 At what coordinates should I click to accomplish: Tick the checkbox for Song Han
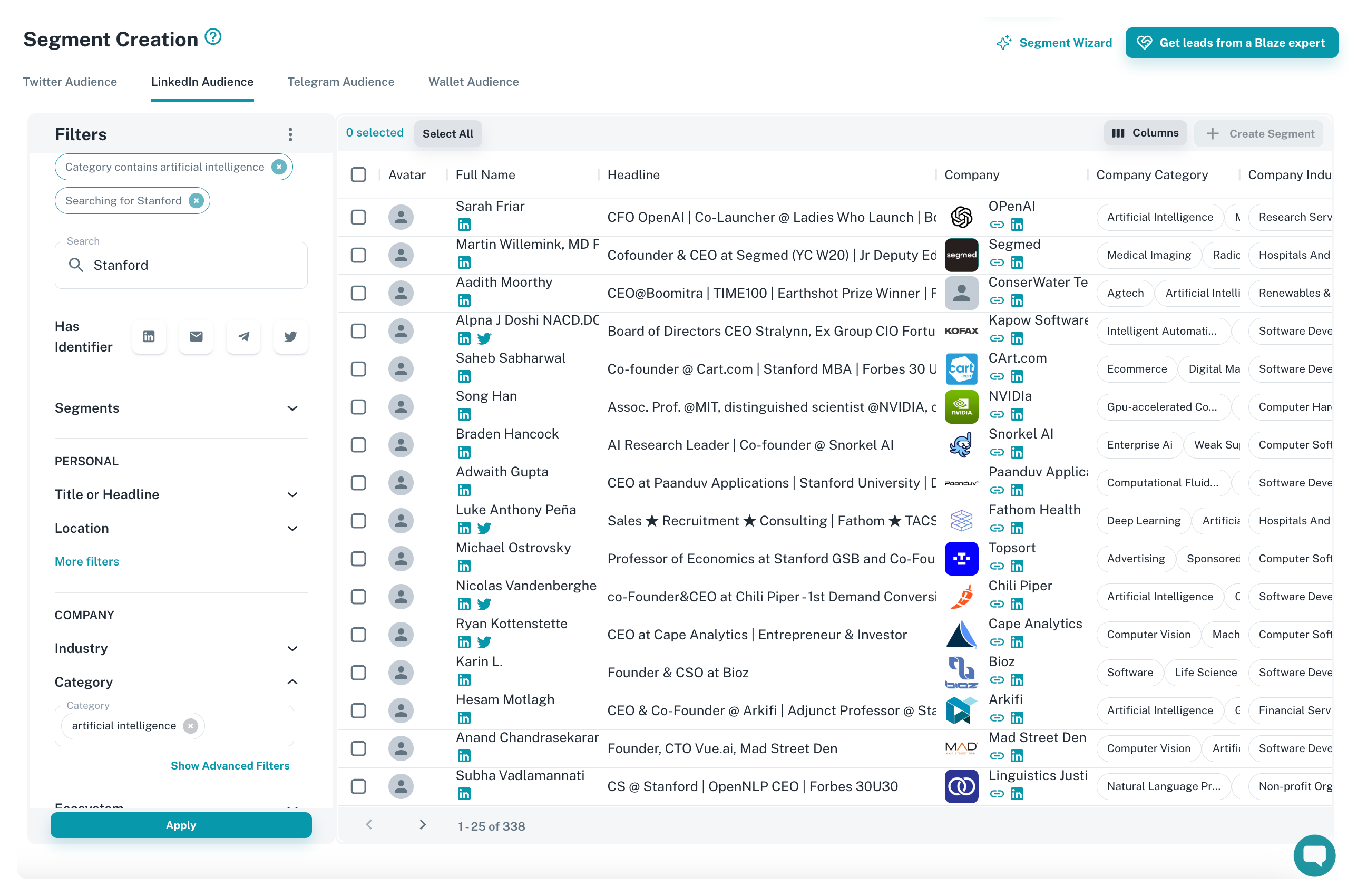point(358,407)
